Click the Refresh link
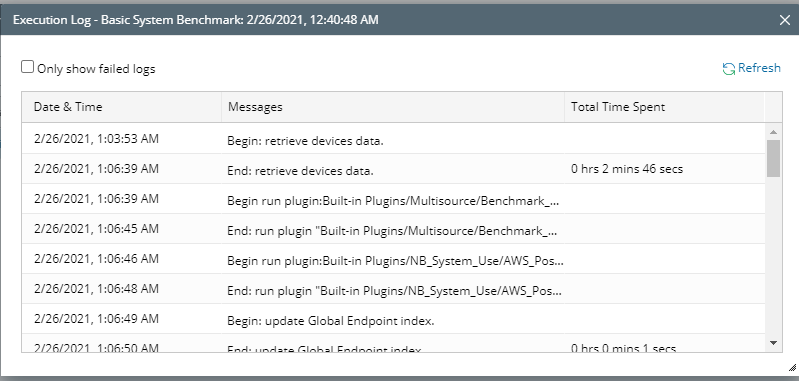The width and height of the screenshot is (799, 381). (752, 68)
